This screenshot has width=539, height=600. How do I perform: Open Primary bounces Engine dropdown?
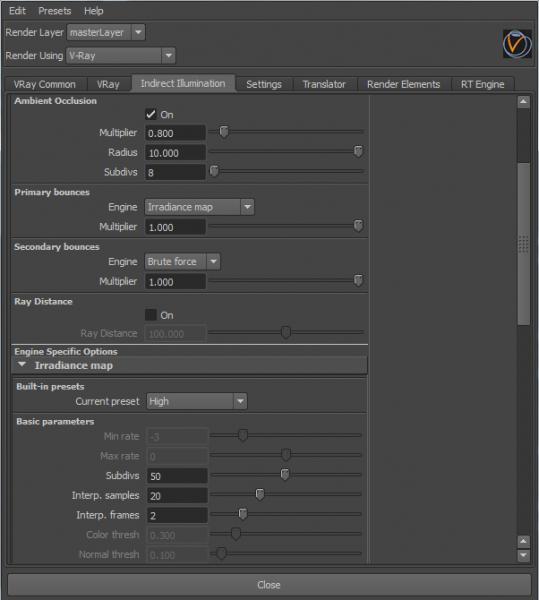tap(199, 207)
